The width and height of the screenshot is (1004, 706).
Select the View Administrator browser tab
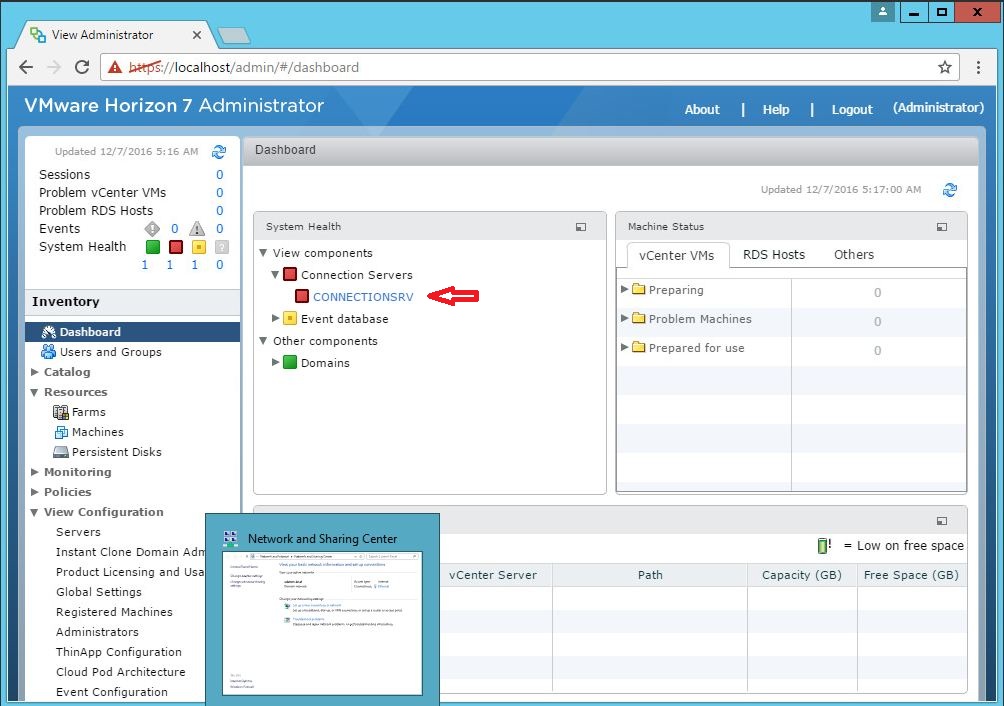coord(115,35)
